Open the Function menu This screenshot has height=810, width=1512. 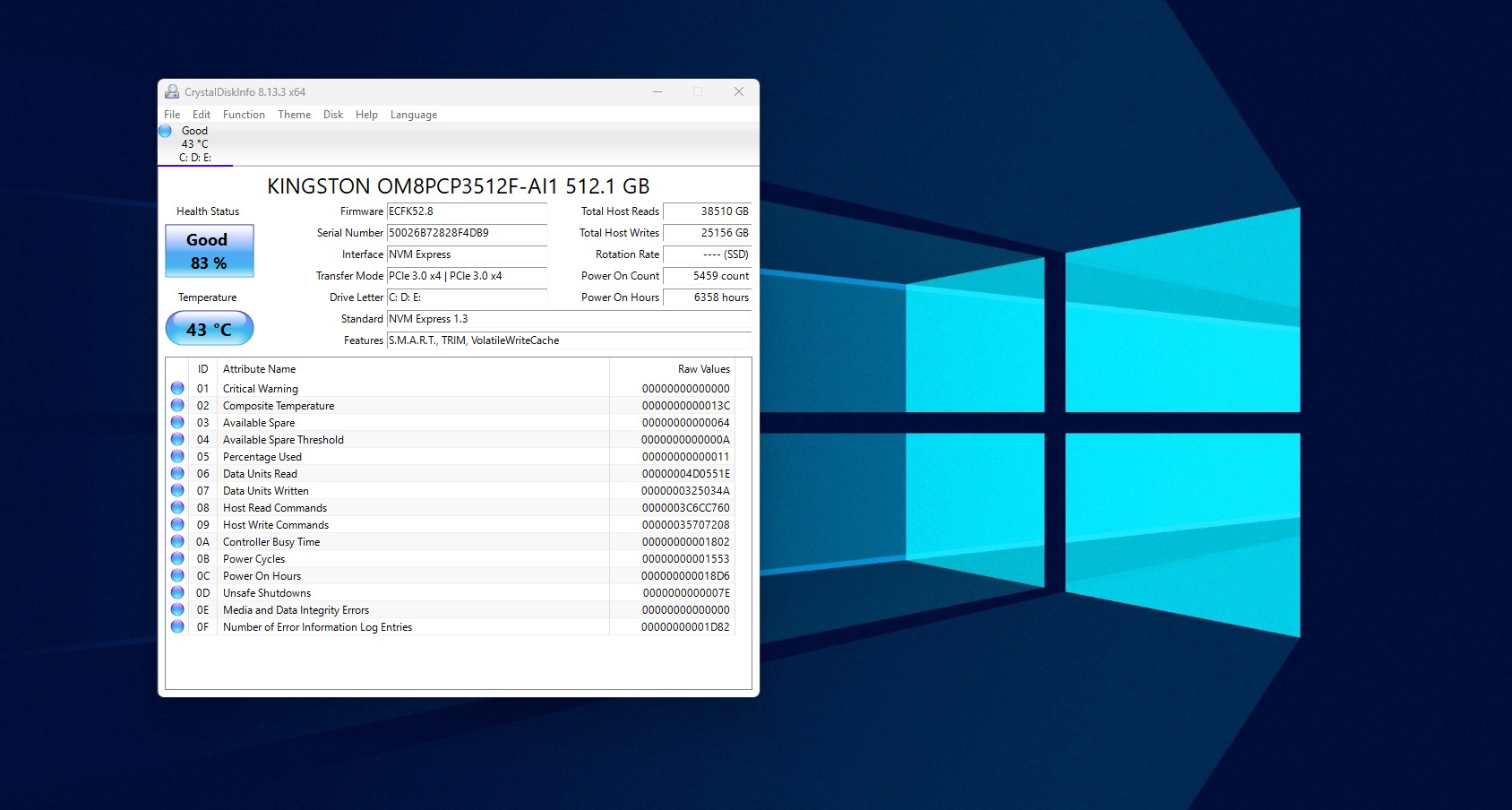[244, 115]
